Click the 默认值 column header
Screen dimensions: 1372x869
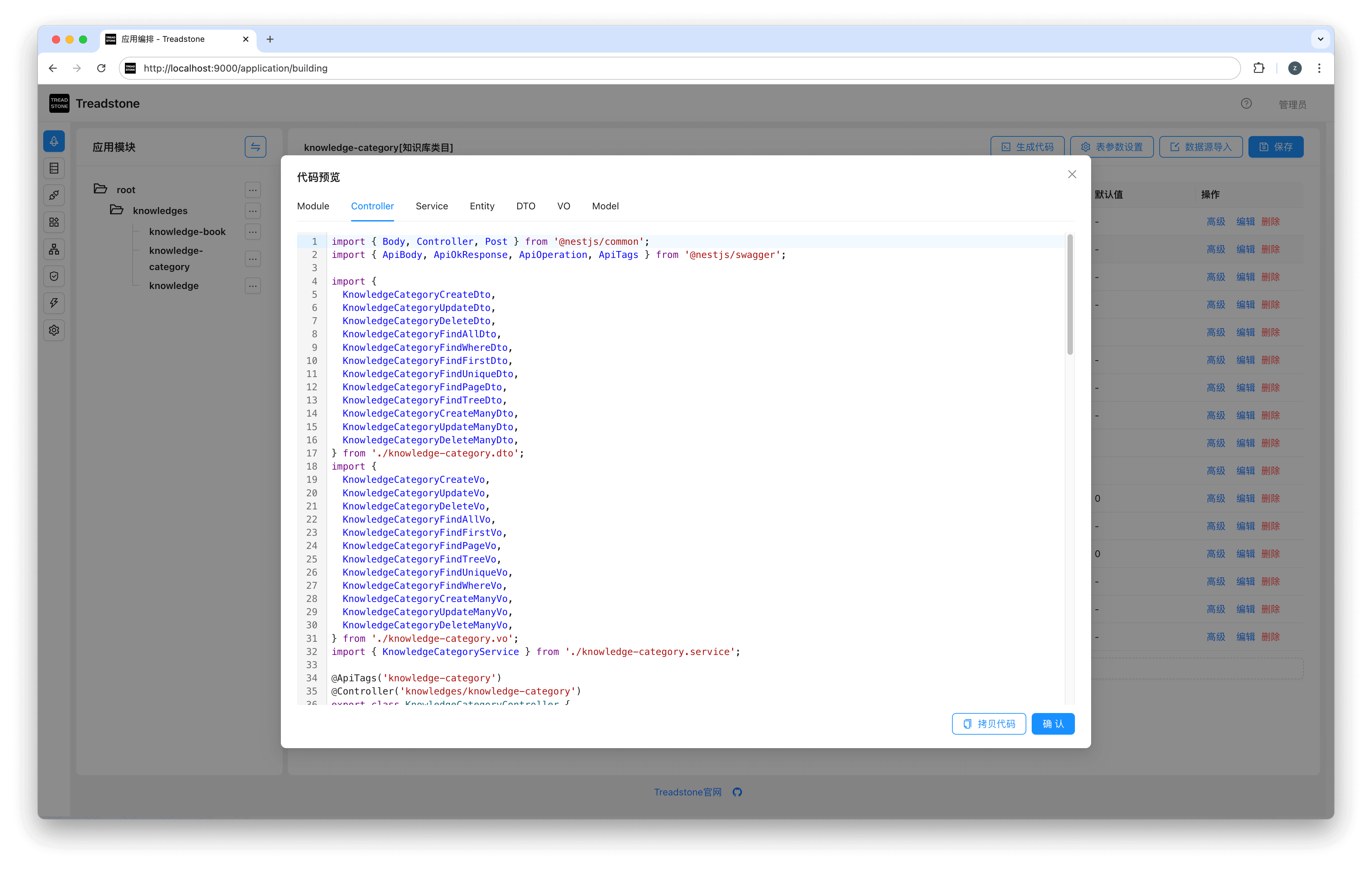coord(1108,194)
